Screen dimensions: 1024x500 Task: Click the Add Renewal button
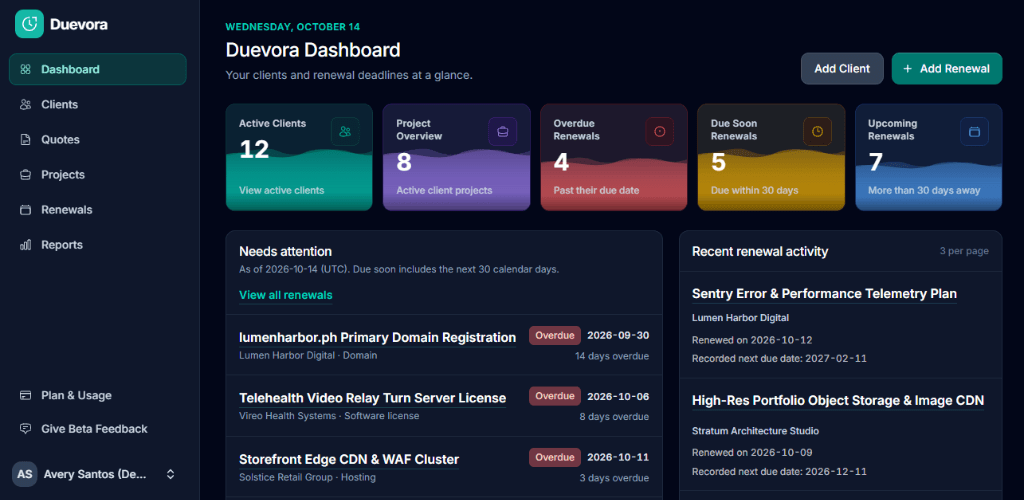click(x=947, y=69)
